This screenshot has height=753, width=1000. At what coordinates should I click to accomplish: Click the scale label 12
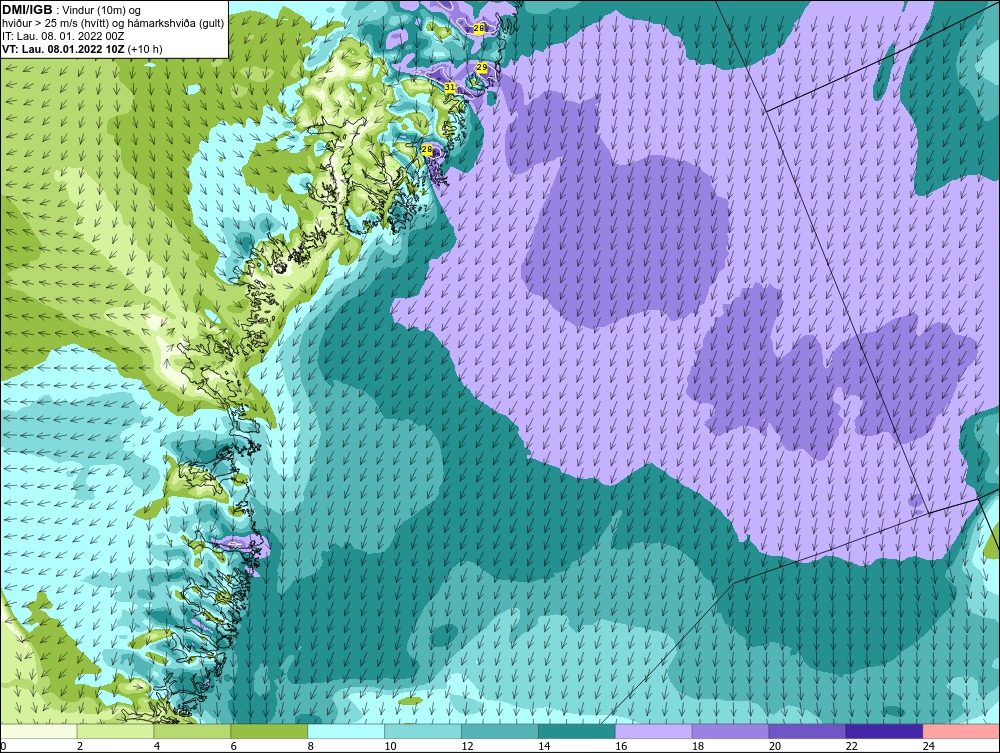[467, 746]
